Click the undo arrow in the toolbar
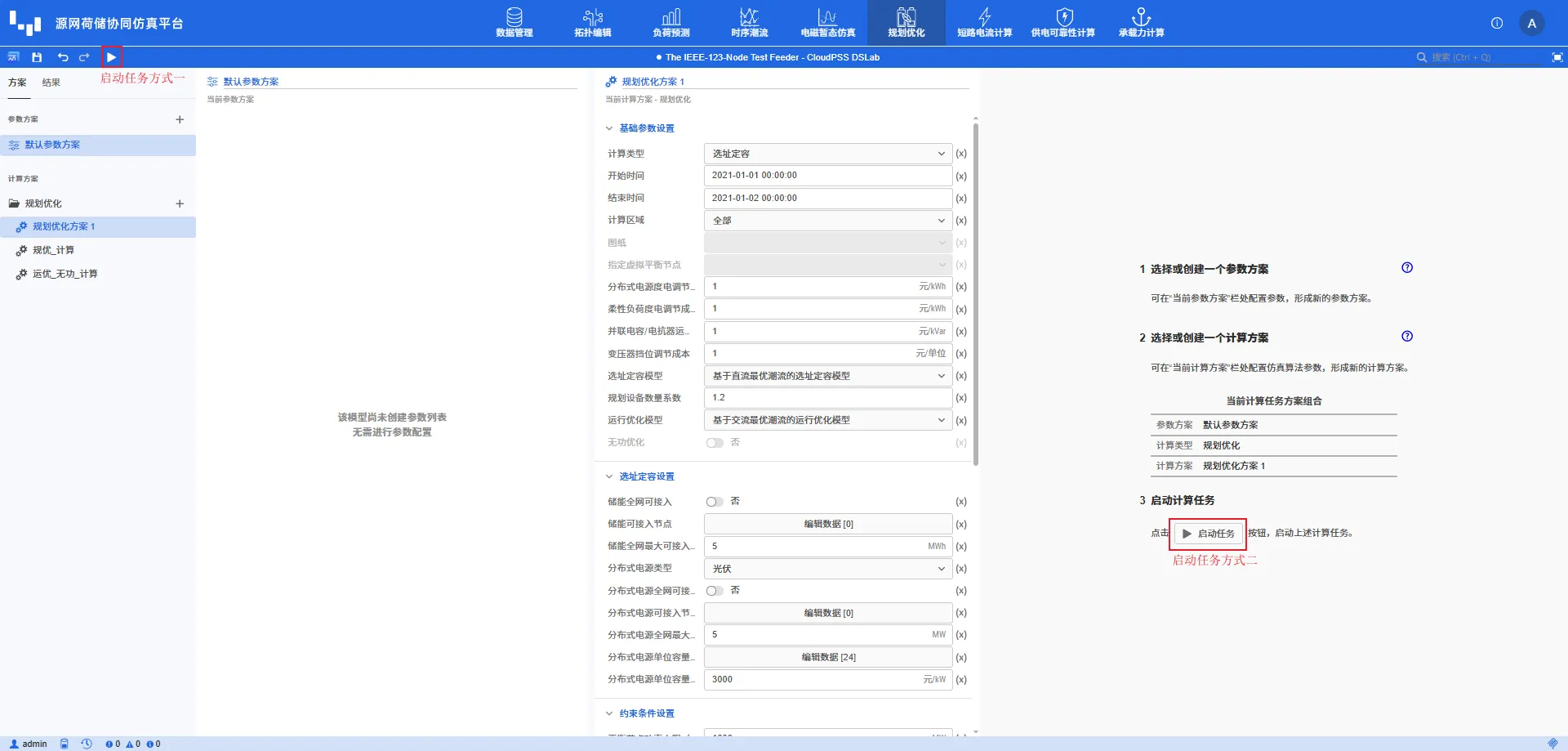 (63, 57)
